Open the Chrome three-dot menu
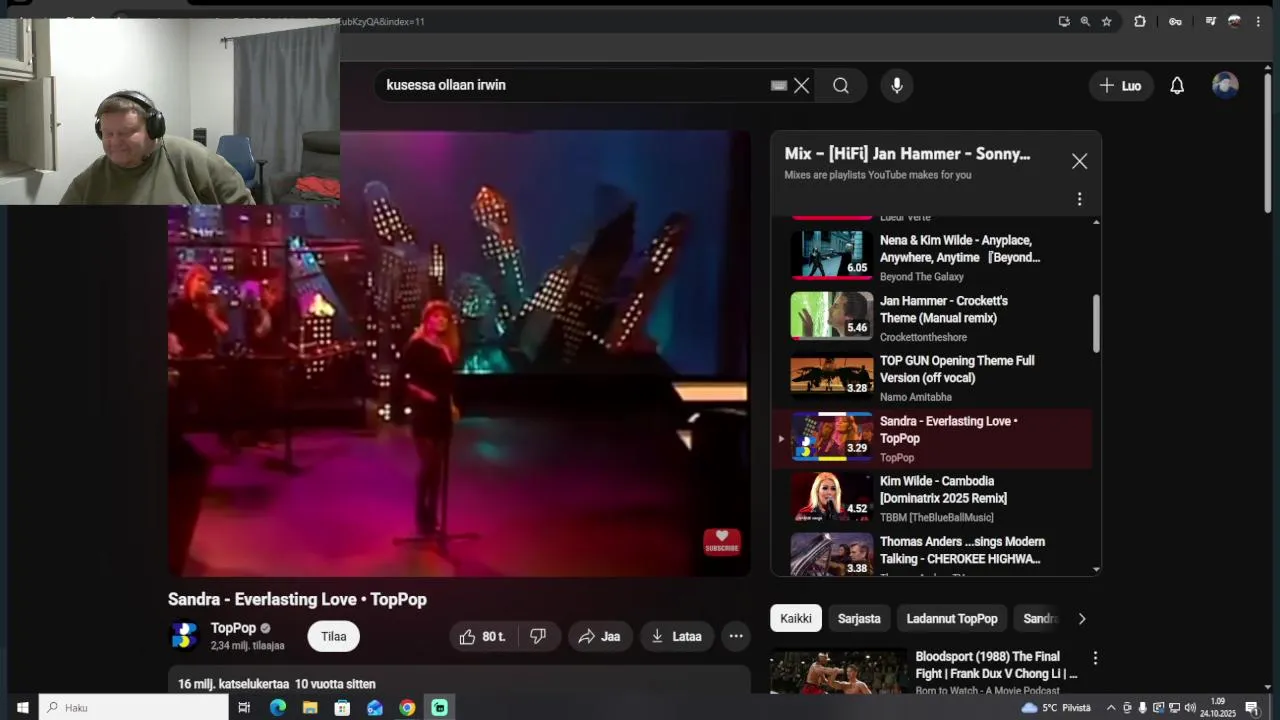The width and height of the screenshot is (1280, 720). (1258, 21)
